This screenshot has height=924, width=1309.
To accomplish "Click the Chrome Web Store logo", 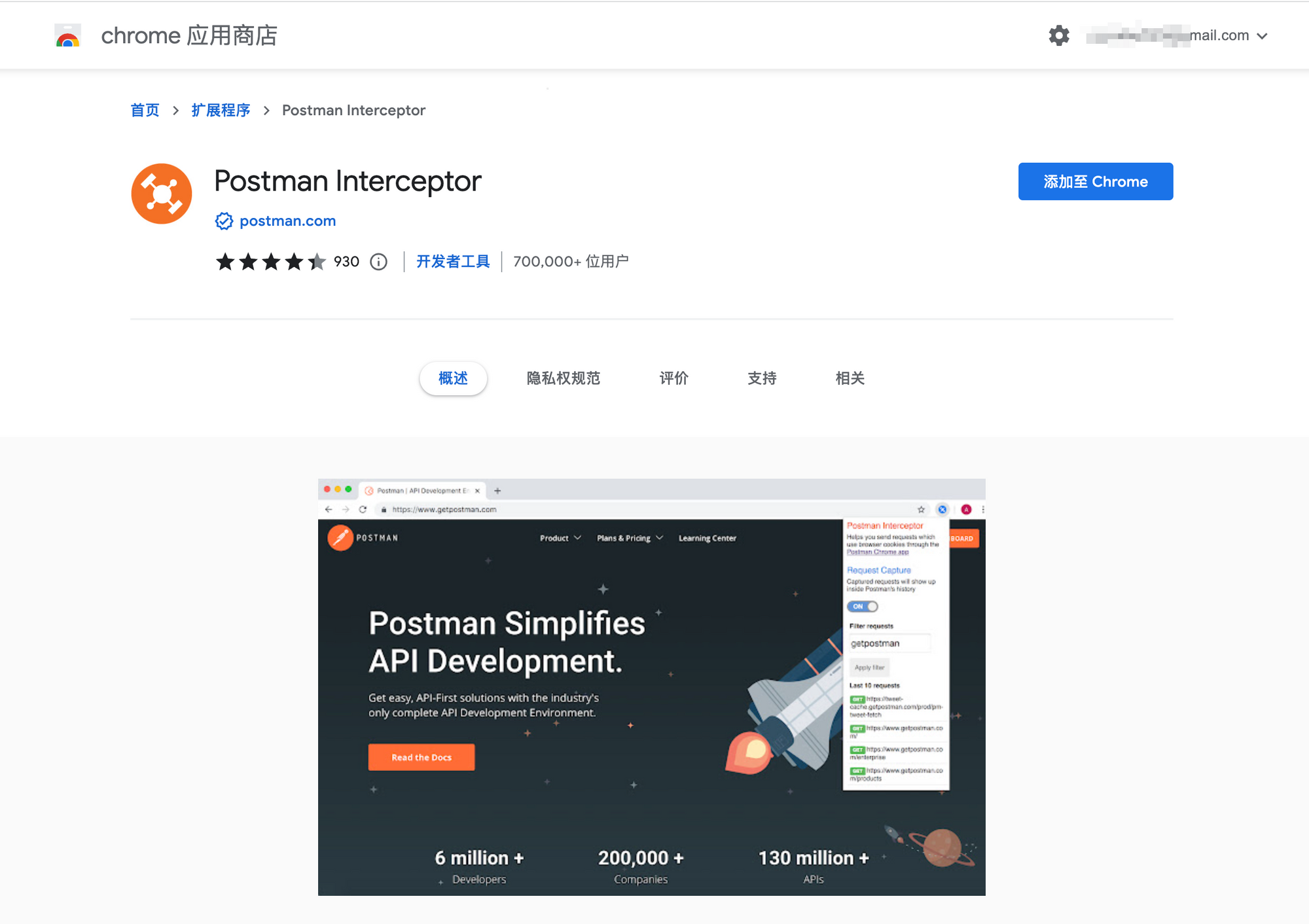I will 67,35.
